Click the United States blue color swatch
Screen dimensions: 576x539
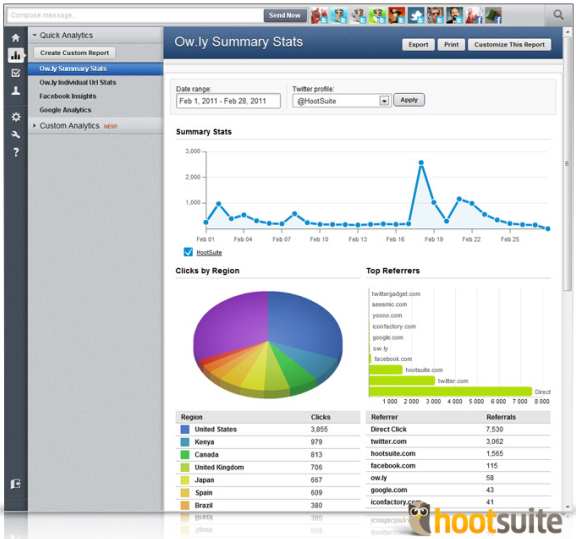185,429
